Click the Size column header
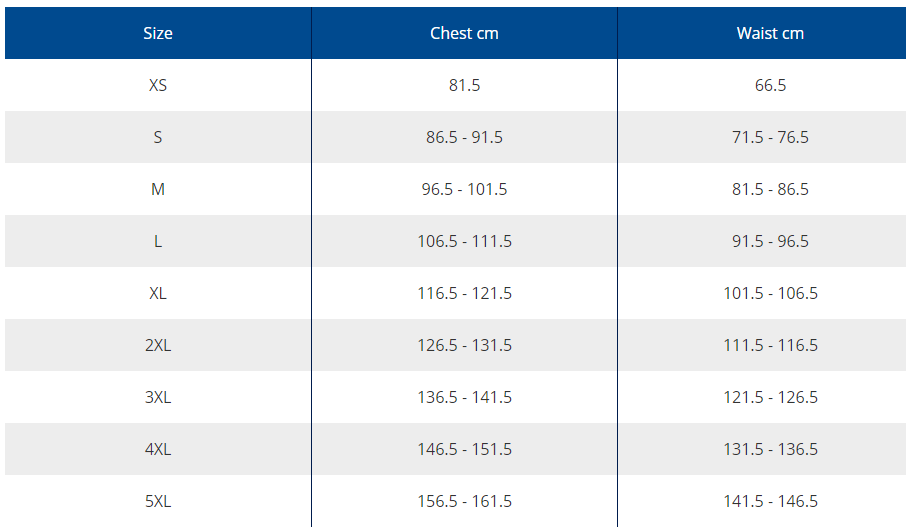 tap(158, 33)
